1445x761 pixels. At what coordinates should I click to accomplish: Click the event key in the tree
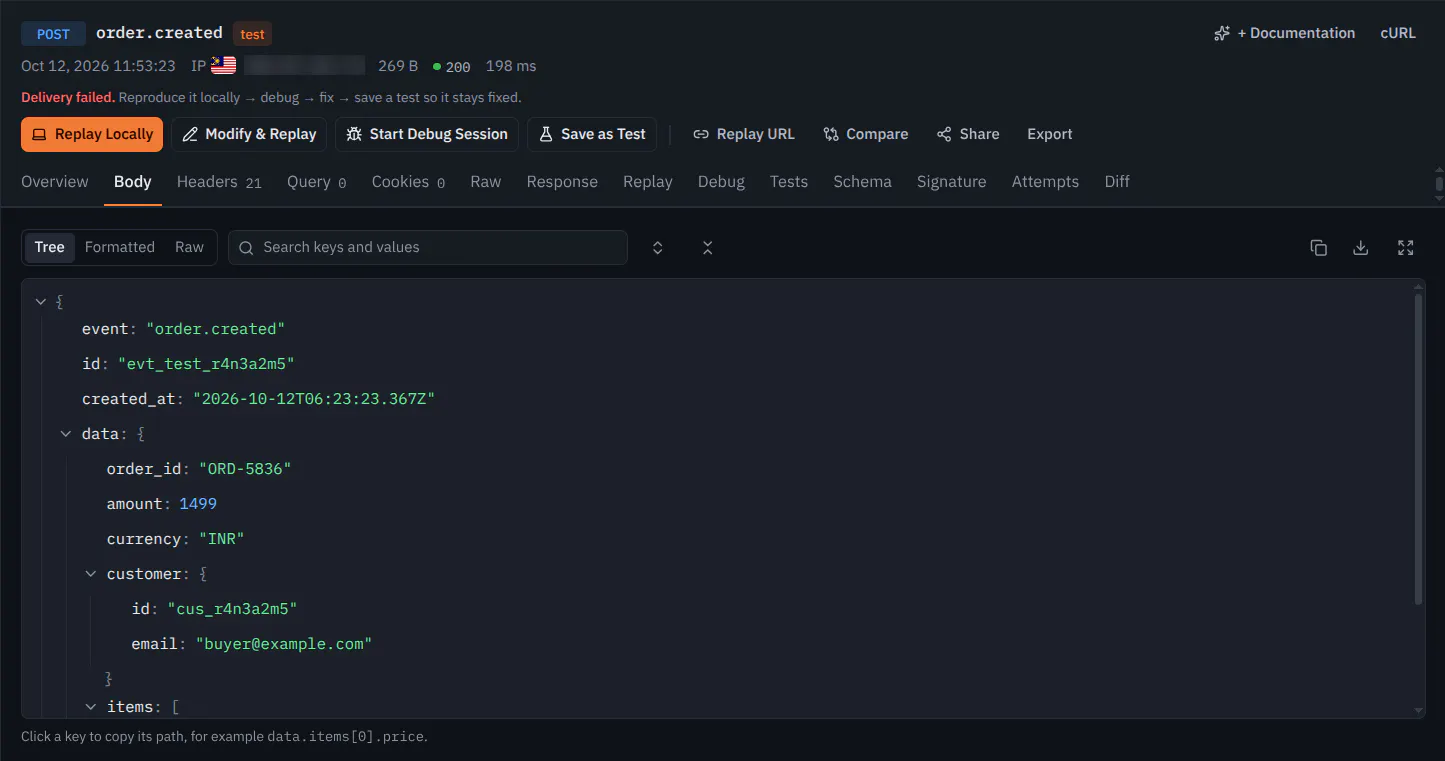[x=105, y=329]
